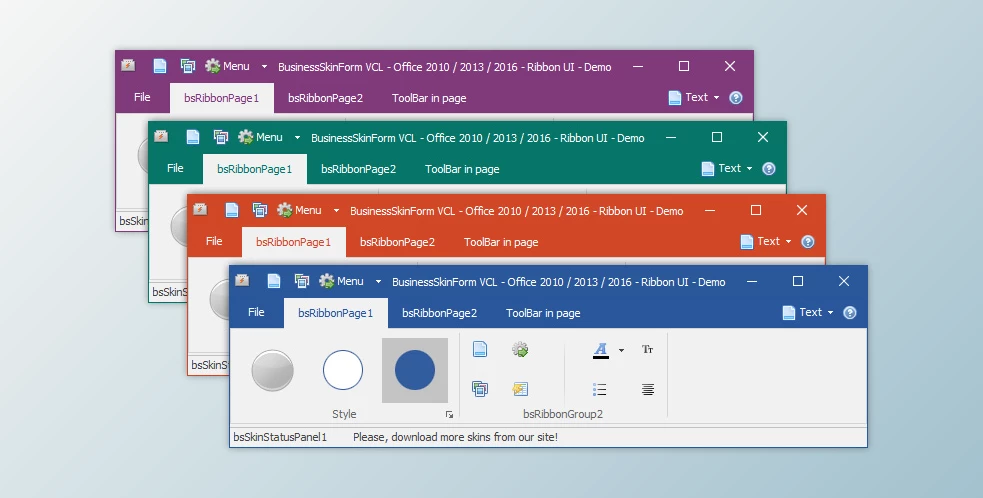This screenshot has height=498, width=983.
Task: Expand quick access dropdown arrow in green window
Action: pyautogui.click(x=297, y=137)
